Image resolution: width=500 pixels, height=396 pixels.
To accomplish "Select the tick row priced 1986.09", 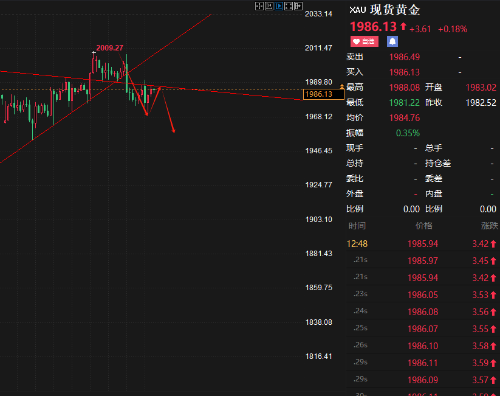I will click(422, 380).
